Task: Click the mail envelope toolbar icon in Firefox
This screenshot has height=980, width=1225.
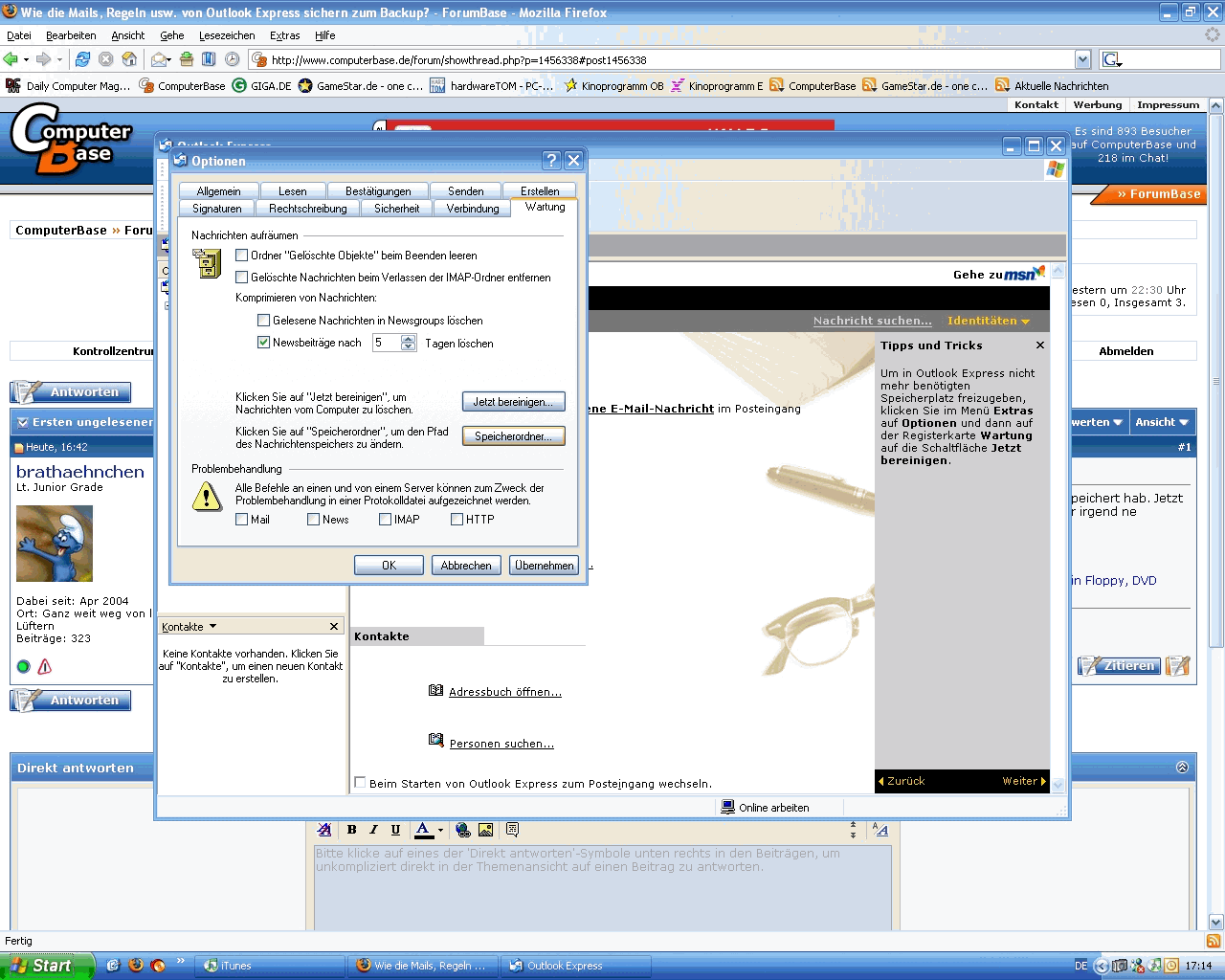Action: pyautogui.click(x=159, y=59)
